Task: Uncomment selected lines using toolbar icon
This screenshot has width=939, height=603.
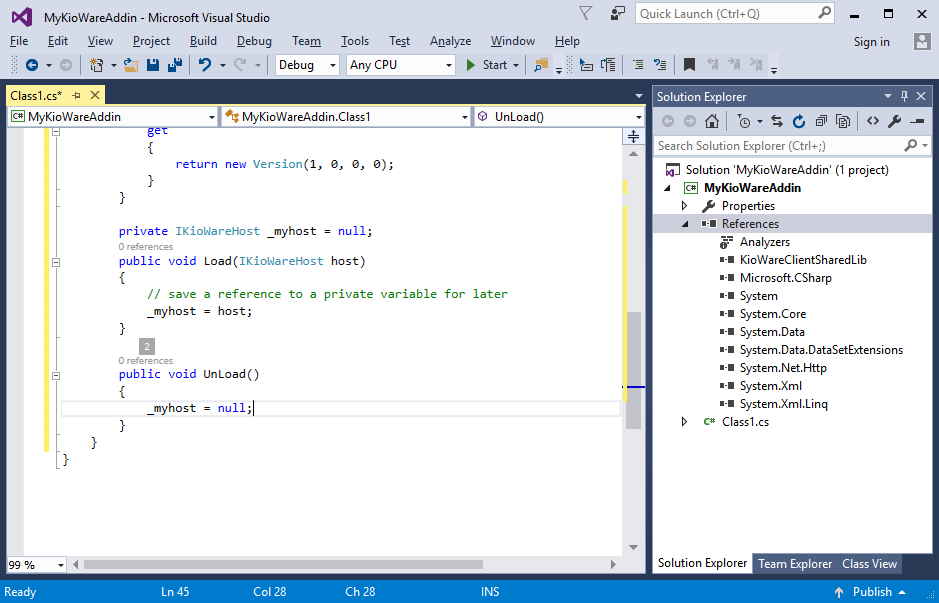Action: coord(660,65)
